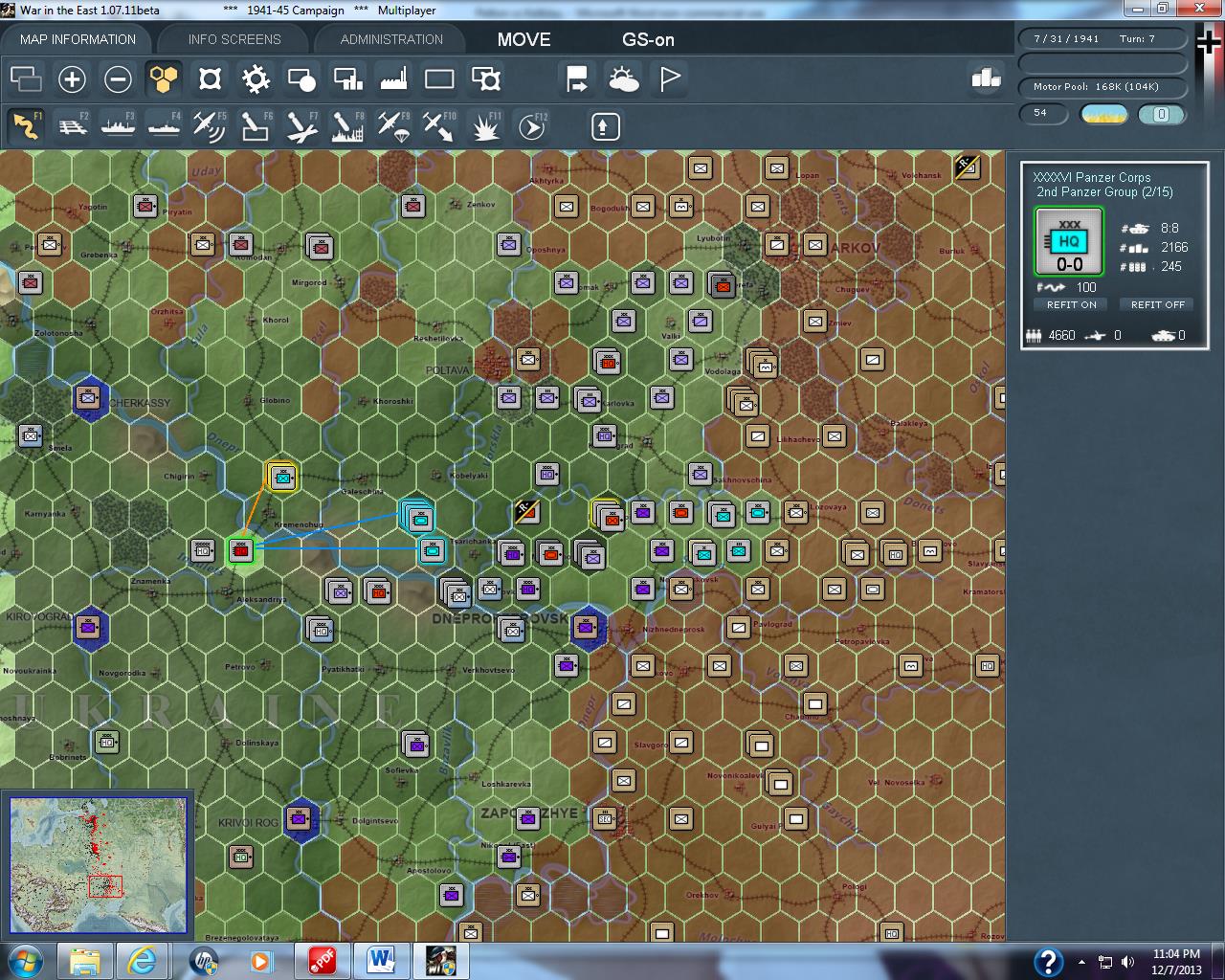Click the overlapping windows icon in toolbar
Image resolution: width=1225 pixels, height=980 pixels.
[26, 79]
